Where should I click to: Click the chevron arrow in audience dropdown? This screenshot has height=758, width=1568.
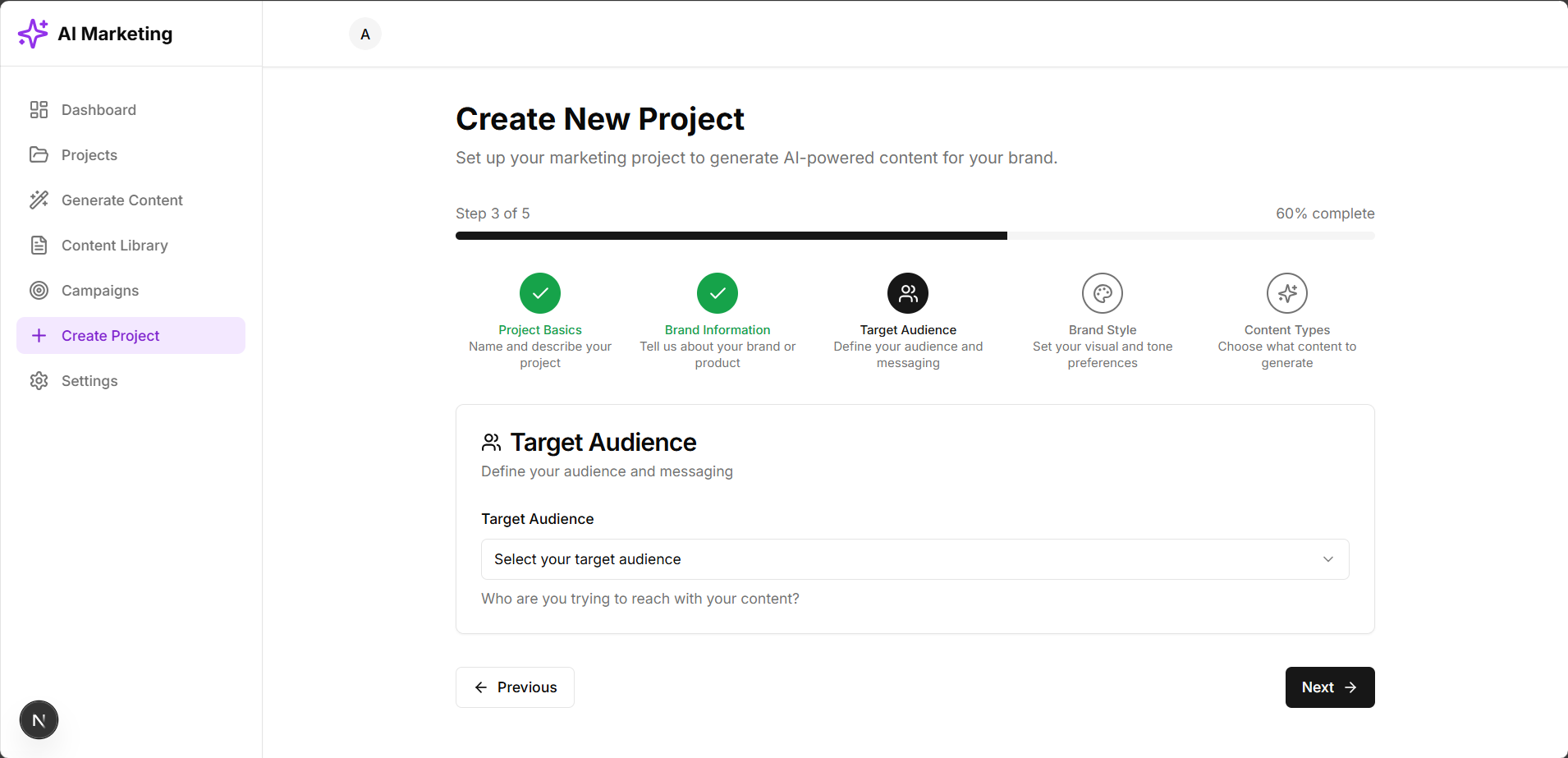click(1328, 559)
